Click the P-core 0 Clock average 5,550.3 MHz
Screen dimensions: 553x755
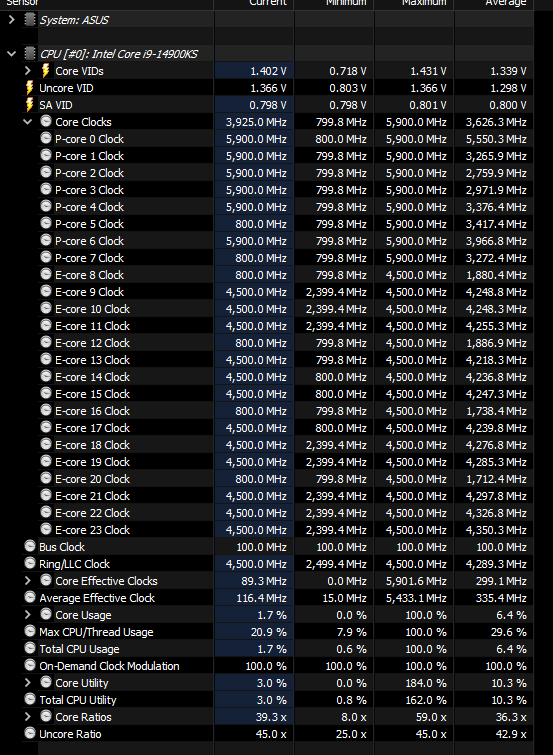tap(496, 139)
